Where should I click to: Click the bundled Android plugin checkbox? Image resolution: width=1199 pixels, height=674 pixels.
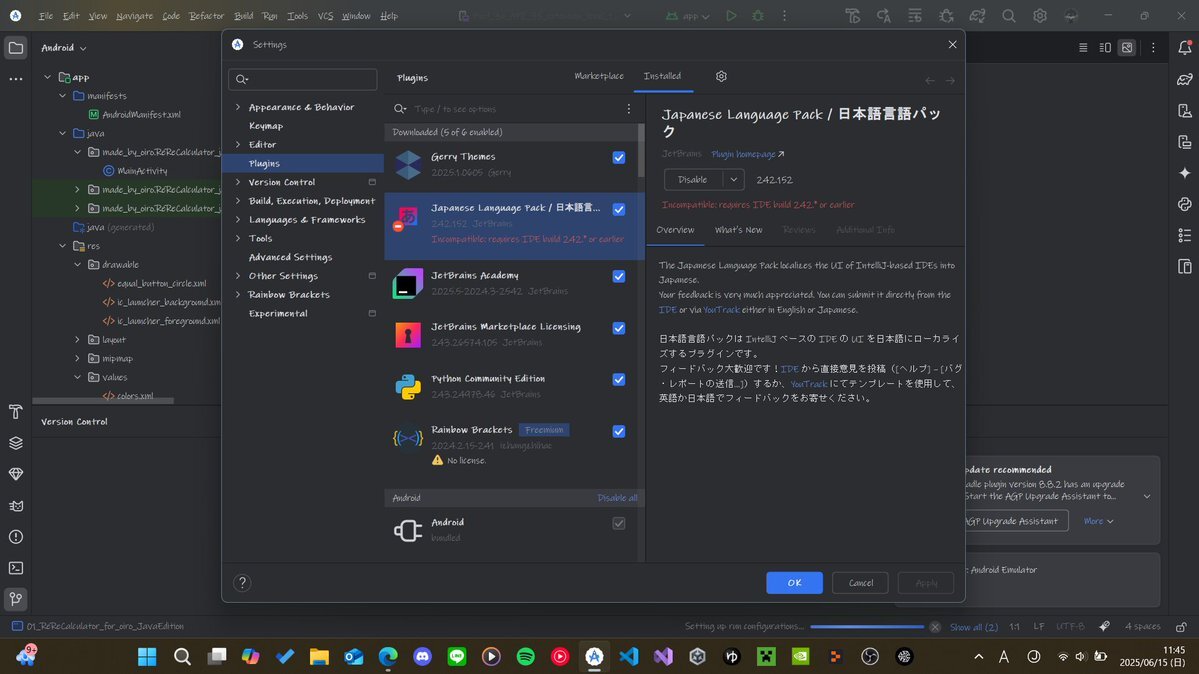[619, 523]
